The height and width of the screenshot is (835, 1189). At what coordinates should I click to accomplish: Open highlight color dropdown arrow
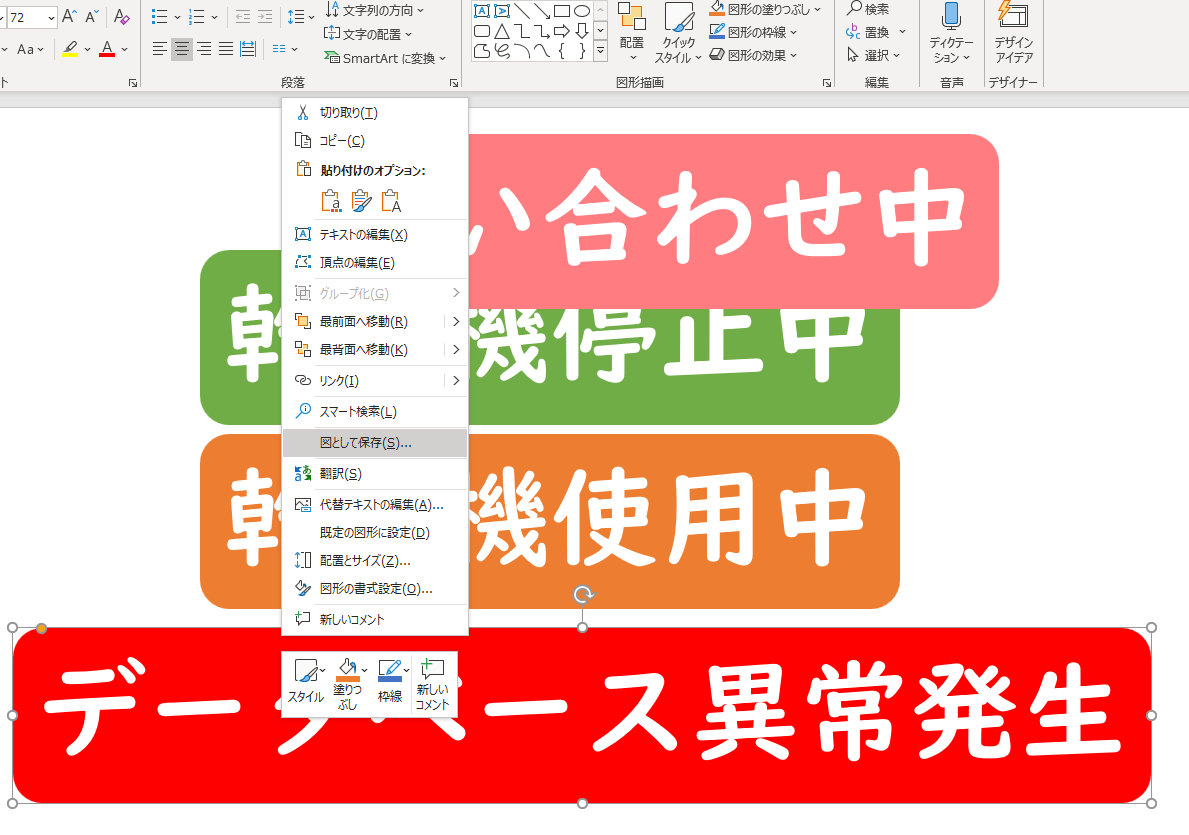coord(87,49)
